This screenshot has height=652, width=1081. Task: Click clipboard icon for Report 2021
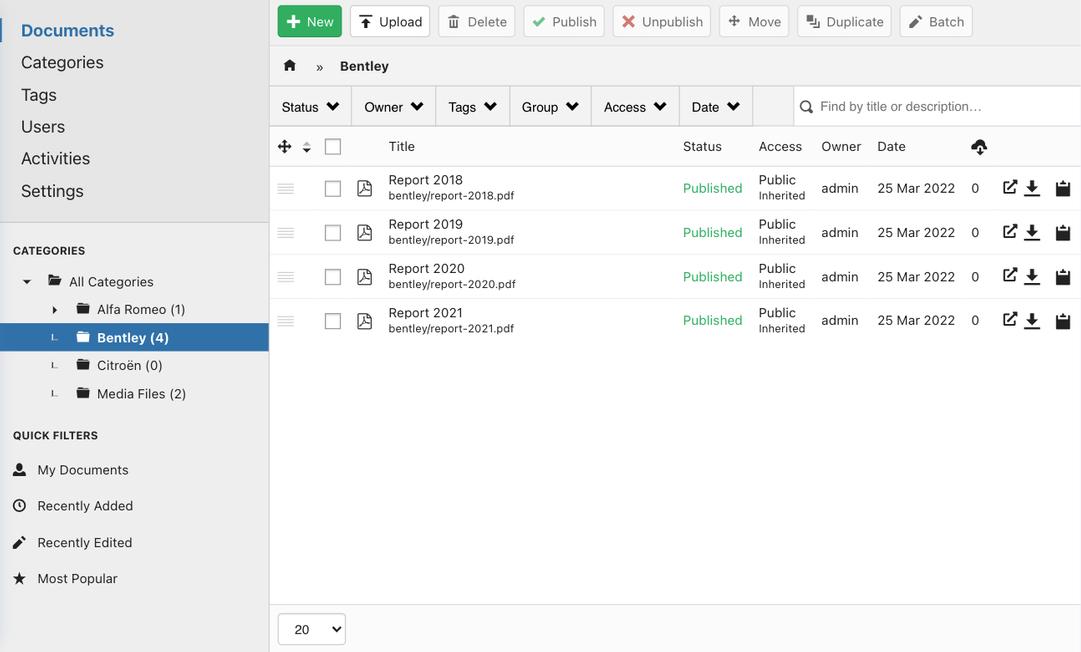(1063, 320)
